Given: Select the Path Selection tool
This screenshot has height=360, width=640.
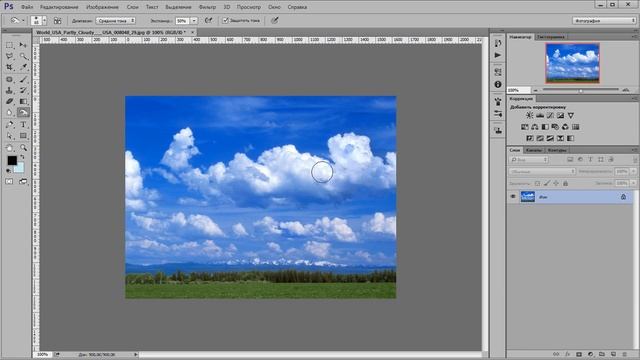Looking at the screenshot, I should 9,136.
